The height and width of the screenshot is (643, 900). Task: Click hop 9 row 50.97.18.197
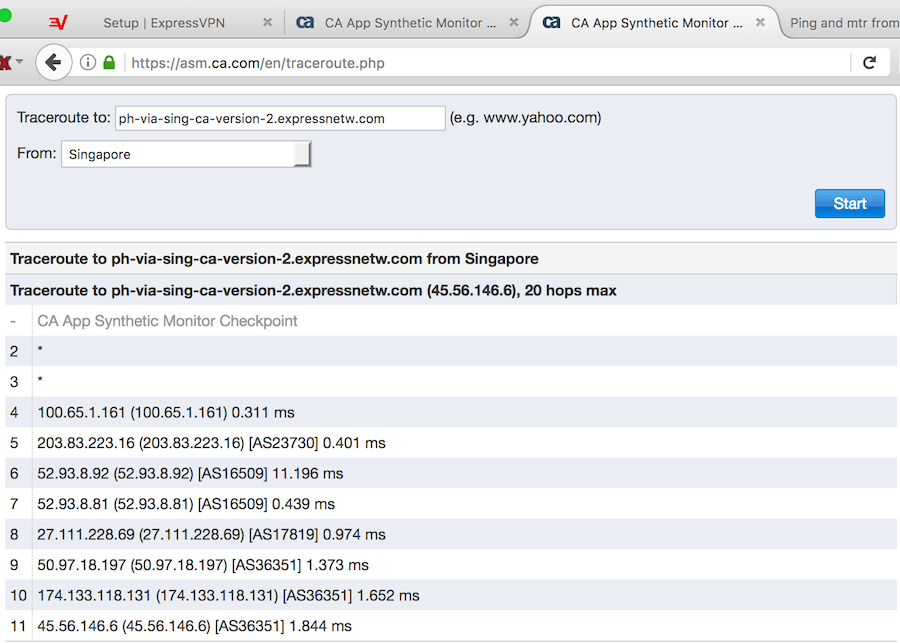[451, 564]
